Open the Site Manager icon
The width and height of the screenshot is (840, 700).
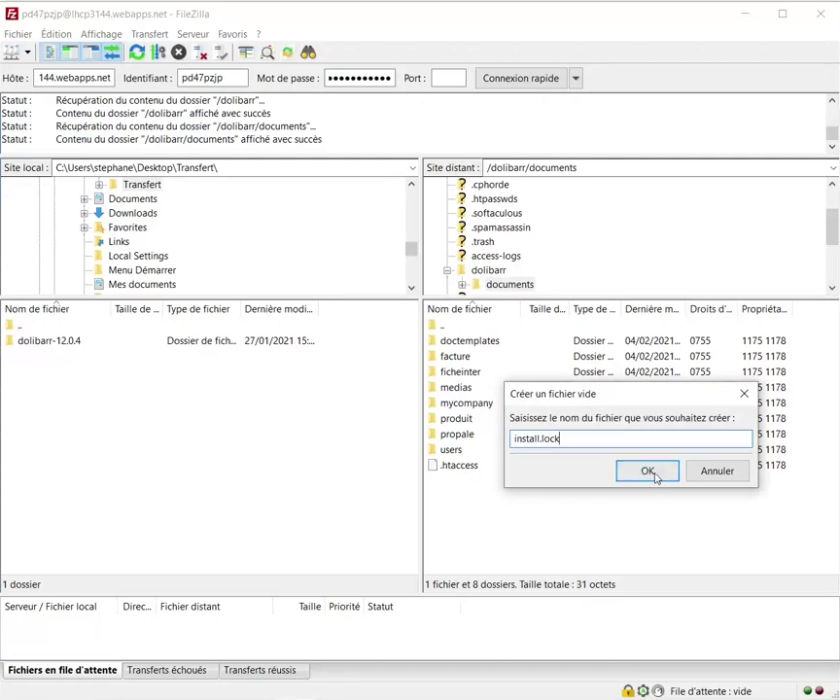(13, 53)
